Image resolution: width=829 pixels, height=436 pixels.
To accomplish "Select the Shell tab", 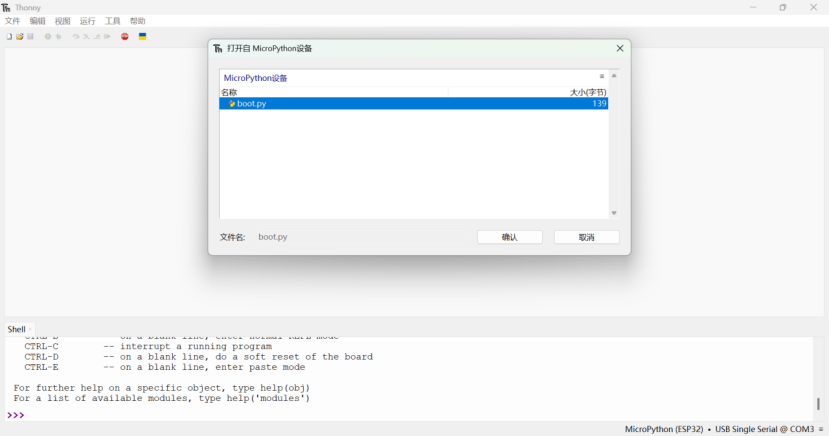I will tap(16, 329).
